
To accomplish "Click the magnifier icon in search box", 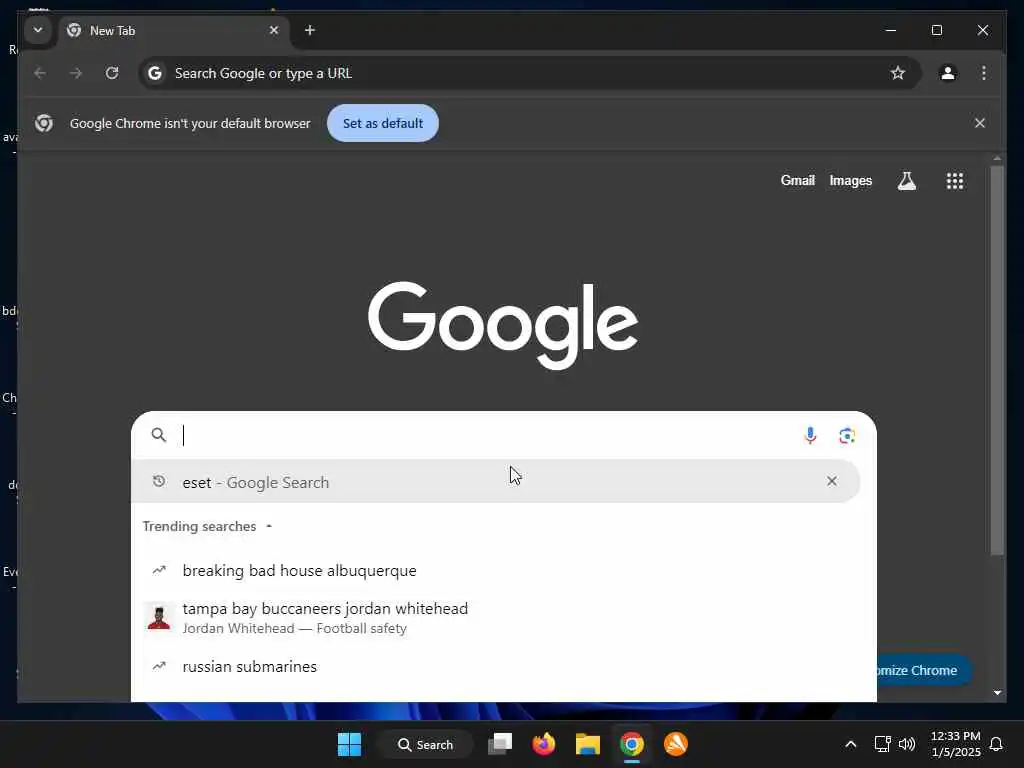I will pyautogui.click(x=159, y=435).
